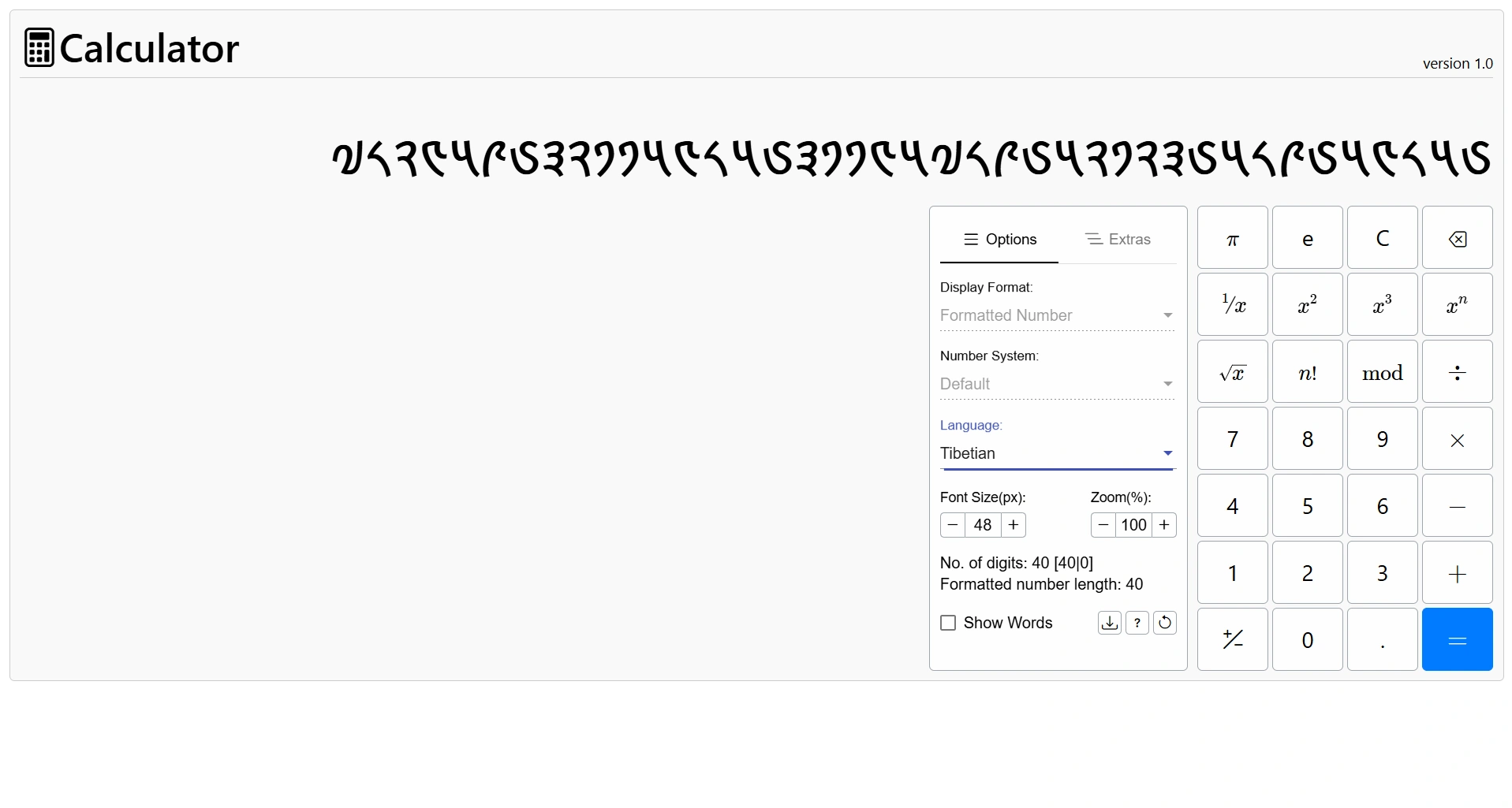Screen dimensions: 1512x808
Task: Take the square root
Action: point(1232,372)
